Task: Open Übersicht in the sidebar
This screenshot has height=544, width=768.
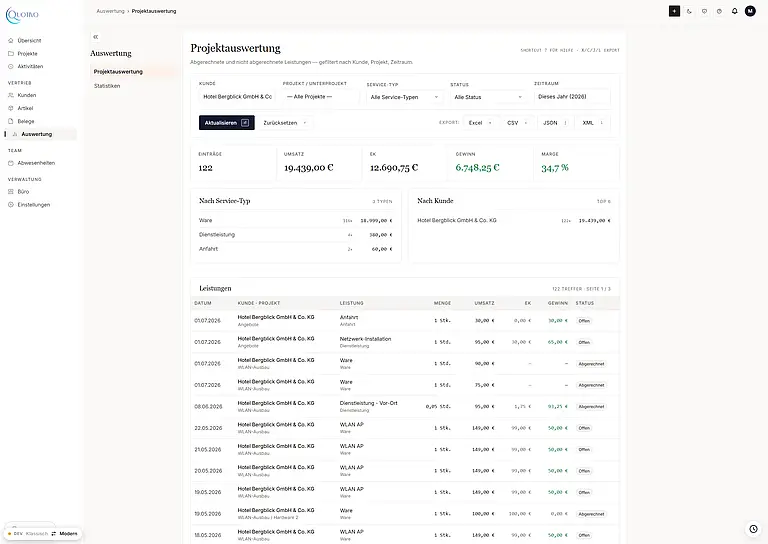Action: (x=29, y=41)
